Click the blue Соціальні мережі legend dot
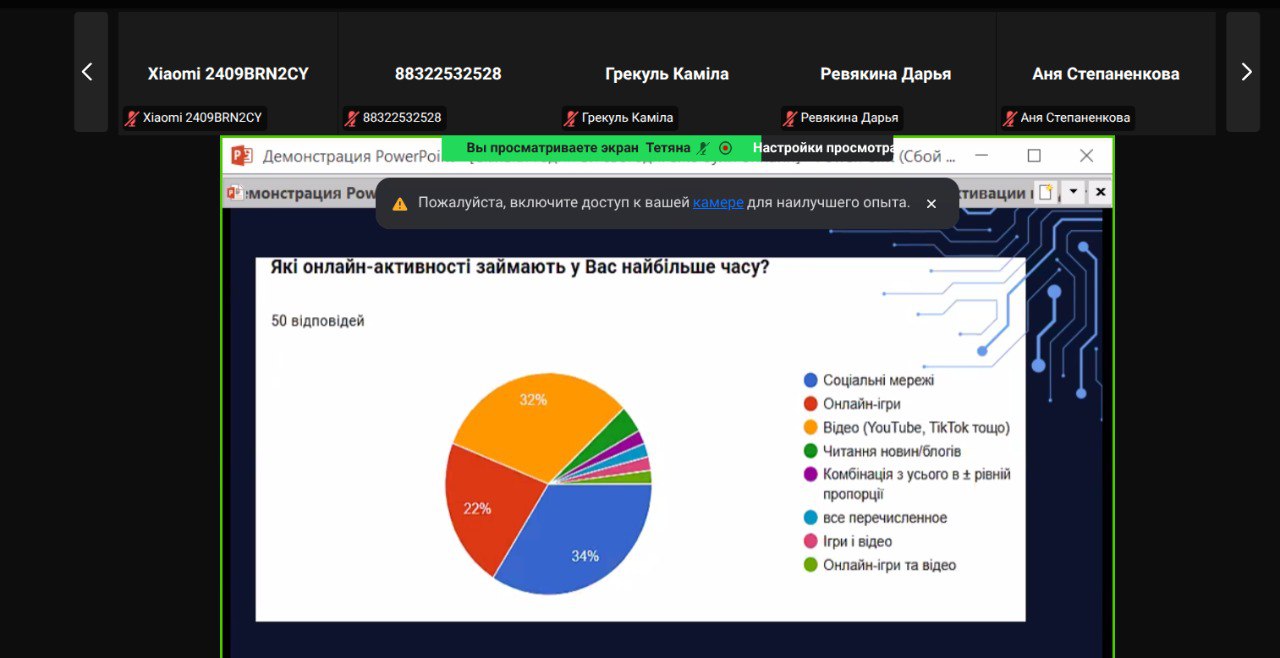 click(811, 381)
